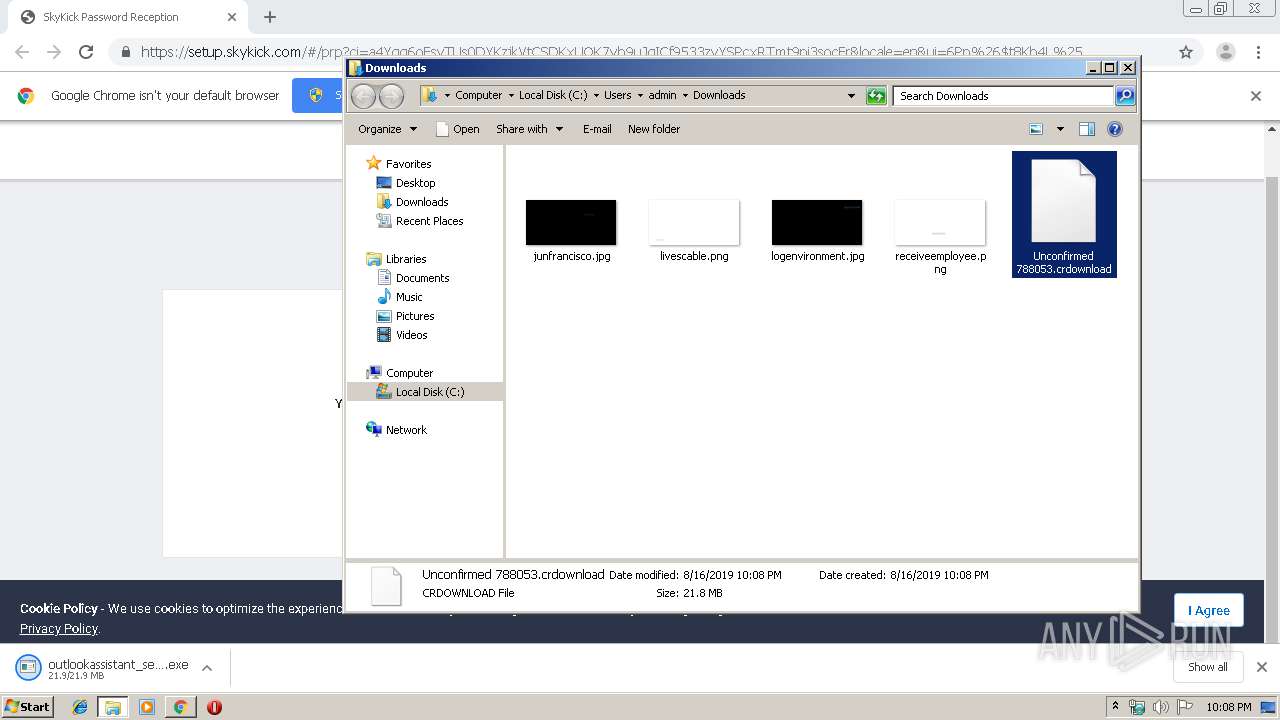
Task: Click the search magnifier icon in Explorer
Action: [1125, 96]
